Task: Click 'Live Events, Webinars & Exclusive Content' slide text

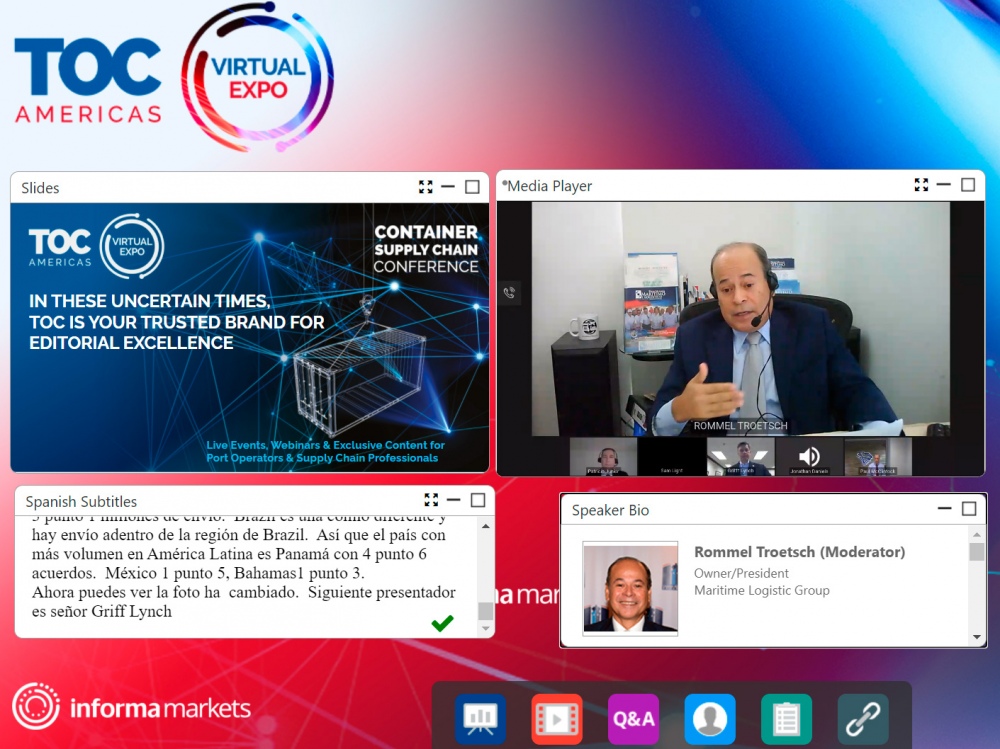Action: [x=325, y=451]
